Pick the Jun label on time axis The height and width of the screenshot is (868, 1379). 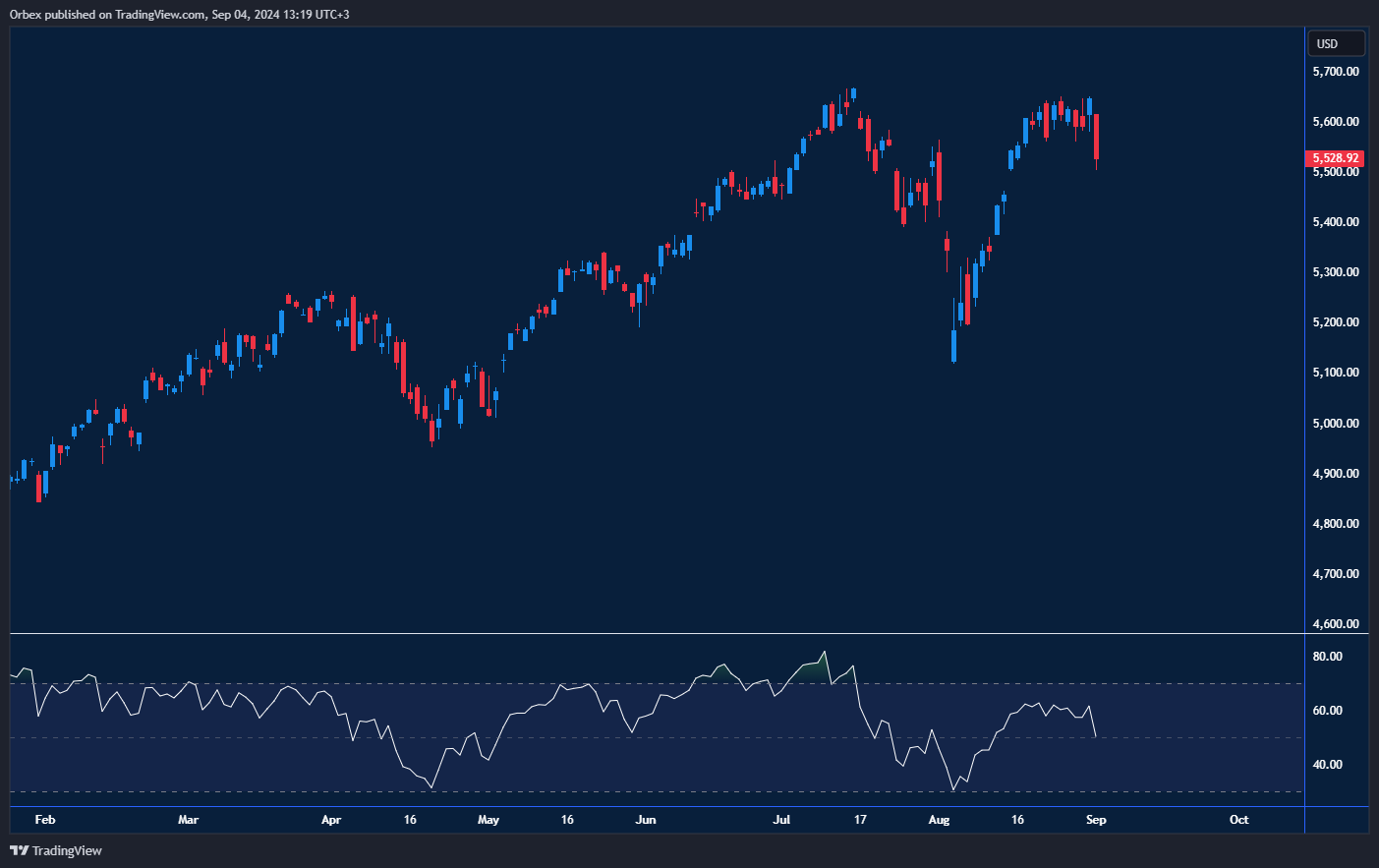tap(646, 820)
